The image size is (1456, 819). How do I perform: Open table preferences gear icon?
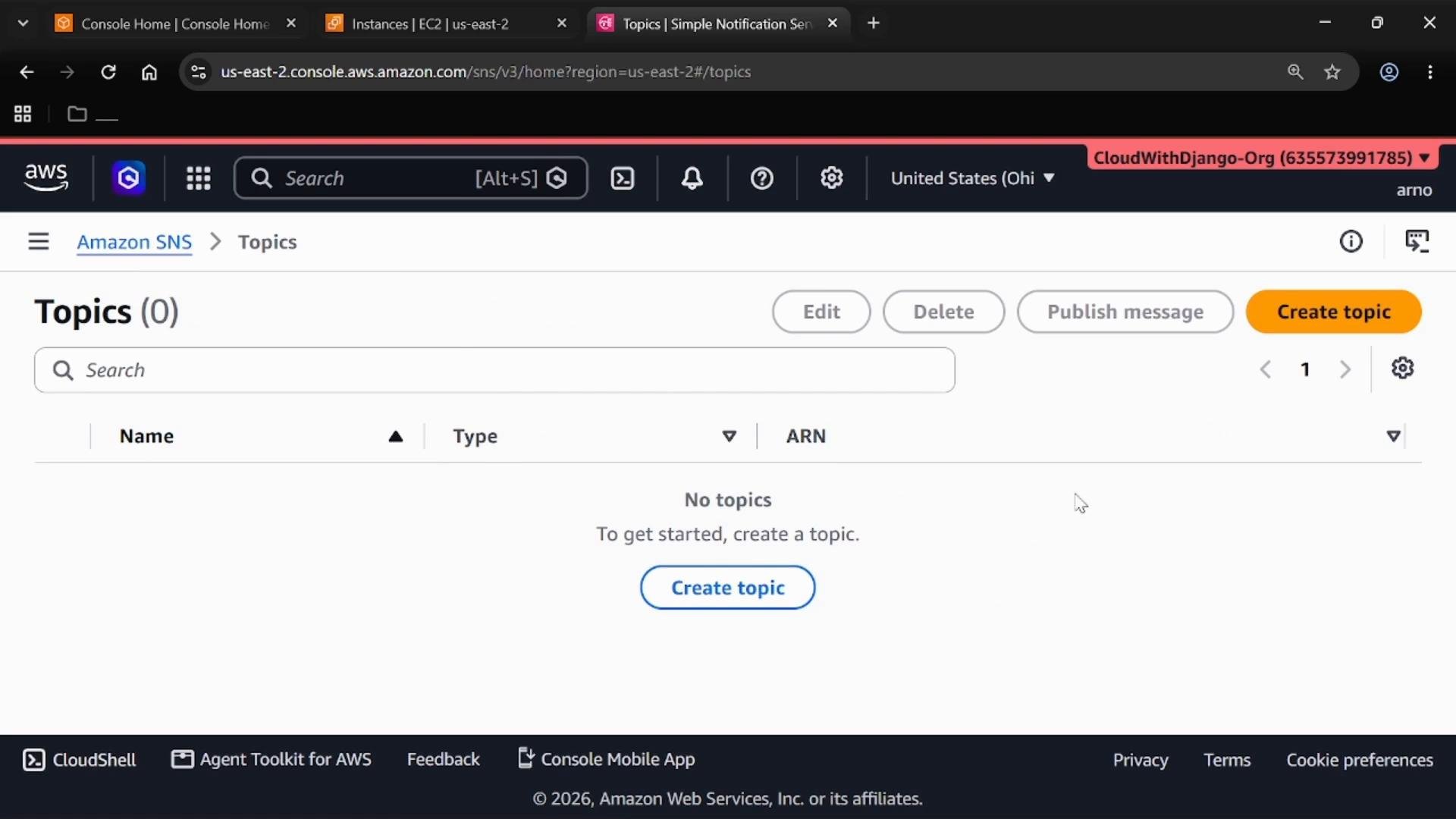[1402, 369]
